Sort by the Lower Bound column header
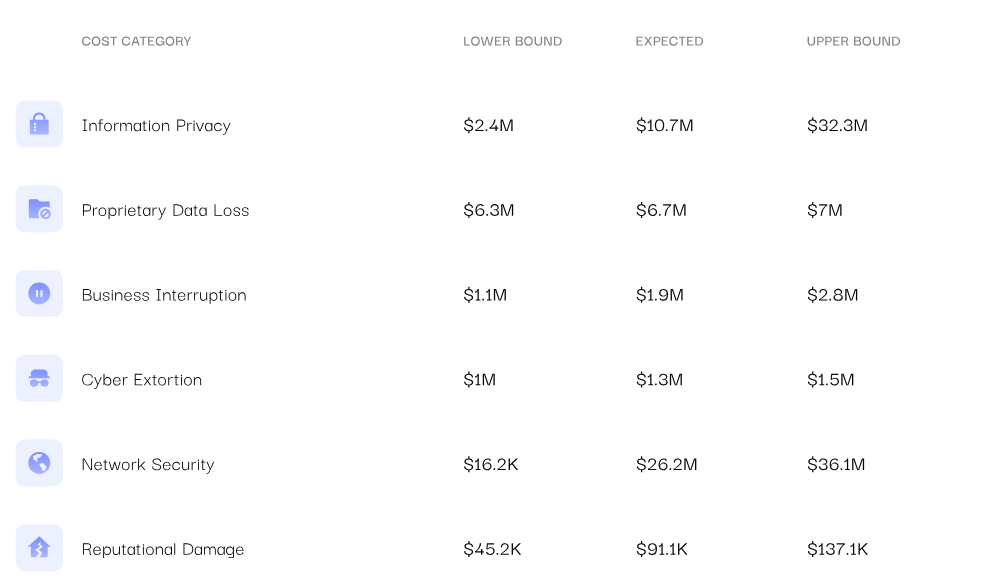This screenshot has height=587, width=1000. 513,41
